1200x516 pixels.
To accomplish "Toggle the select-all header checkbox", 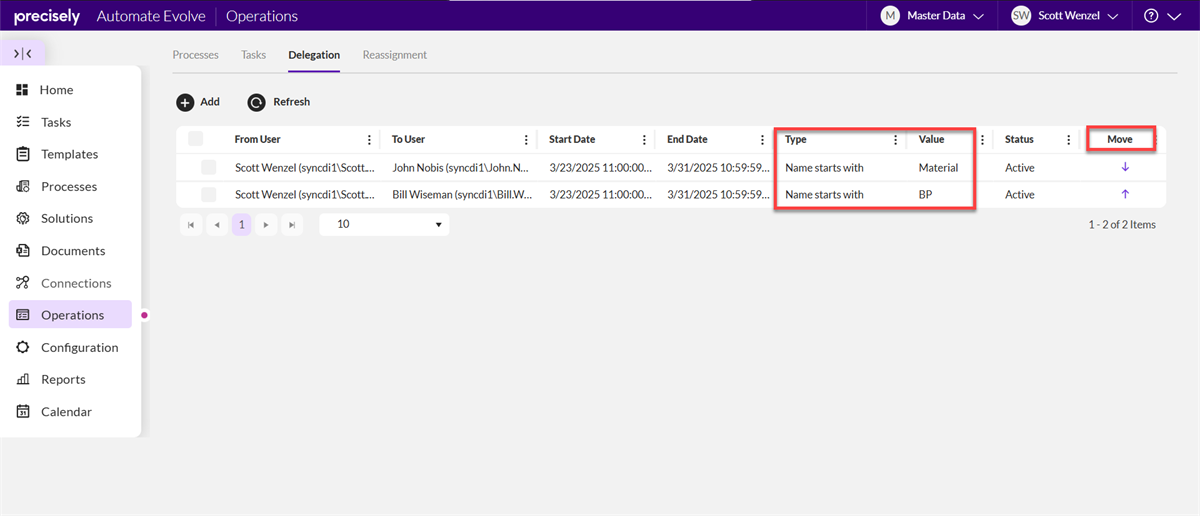I will (x=195, y=139).
